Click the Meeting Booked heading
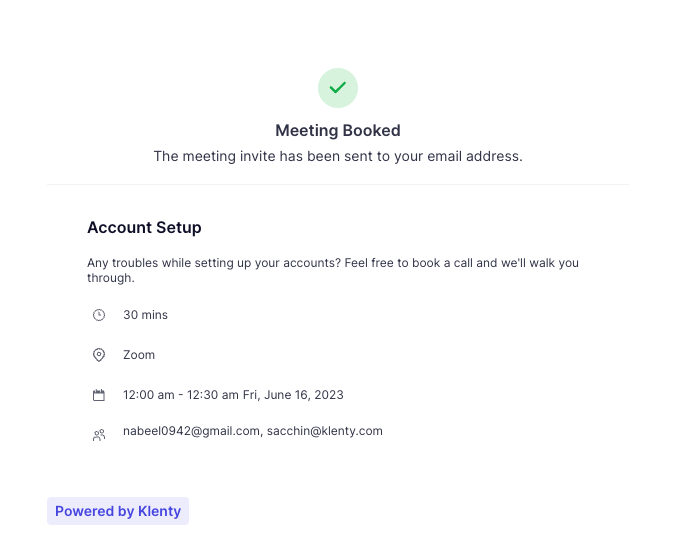 [x=338, y=130]
